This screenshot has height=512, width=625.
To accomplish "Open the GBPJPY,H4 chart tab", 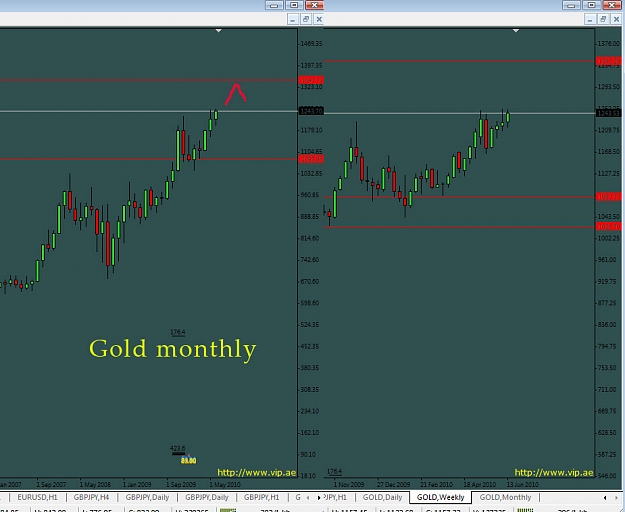I will [91, 497].
